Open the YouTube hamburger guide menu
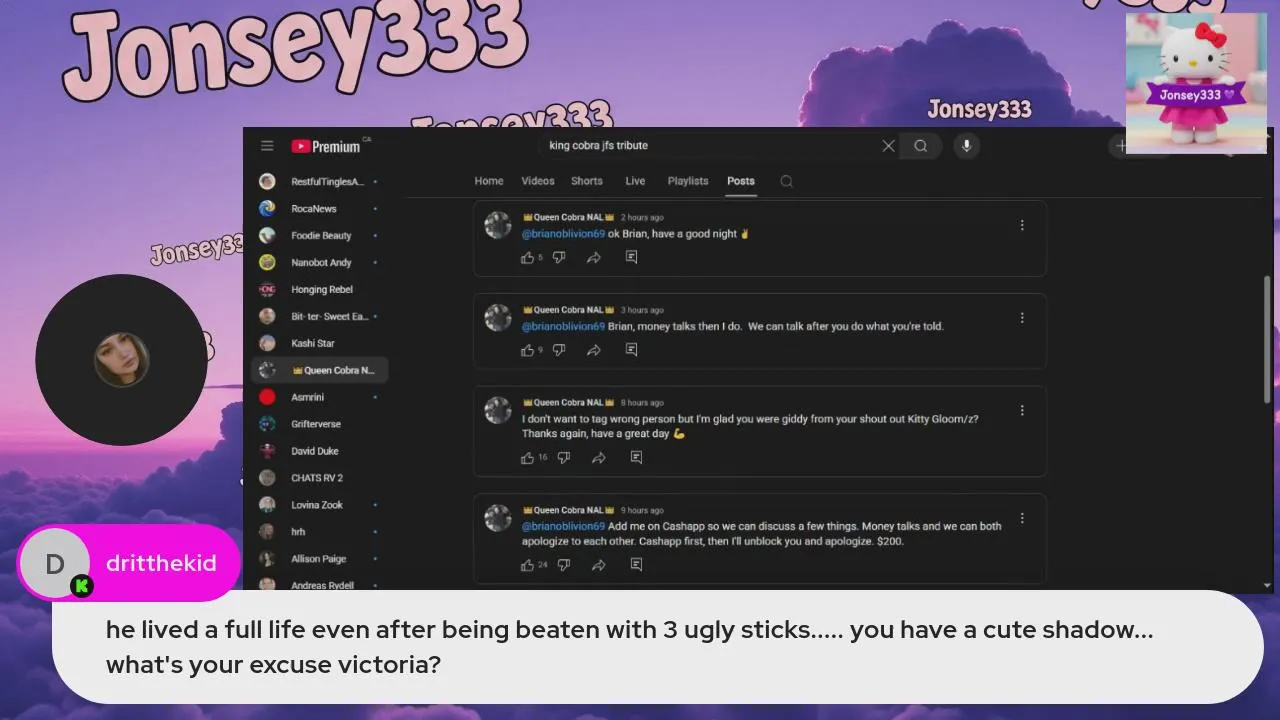 267,146
